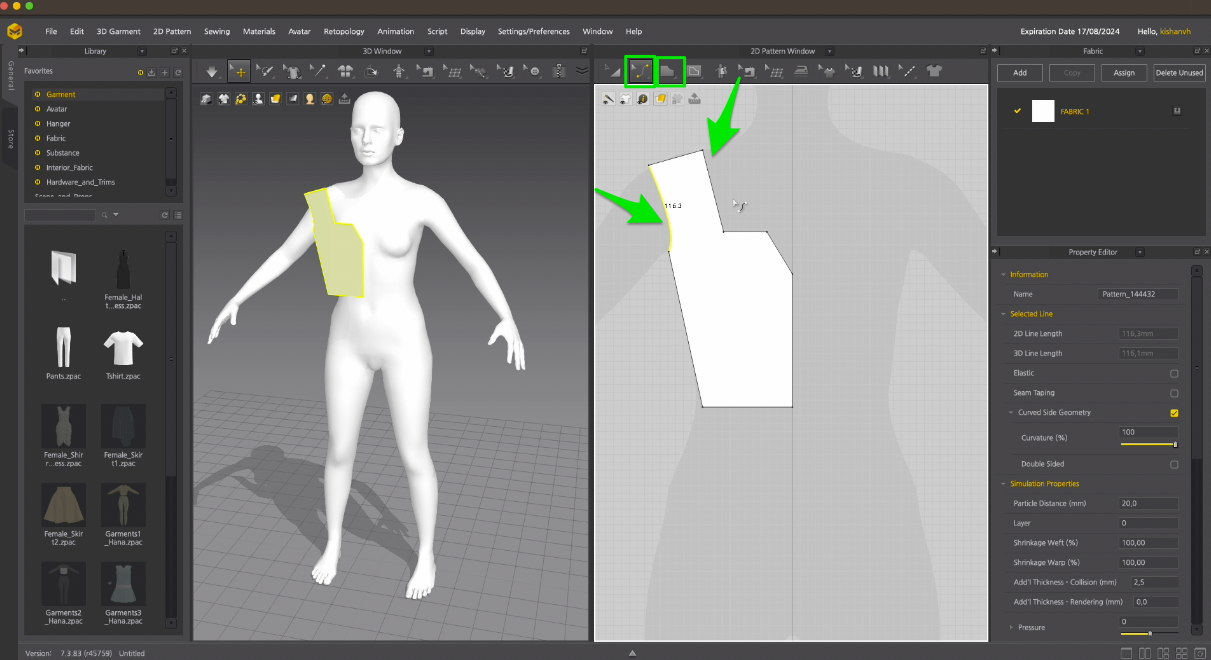Click the pattern Name input field
1211x660 pixels.
tap(1137, 294)
